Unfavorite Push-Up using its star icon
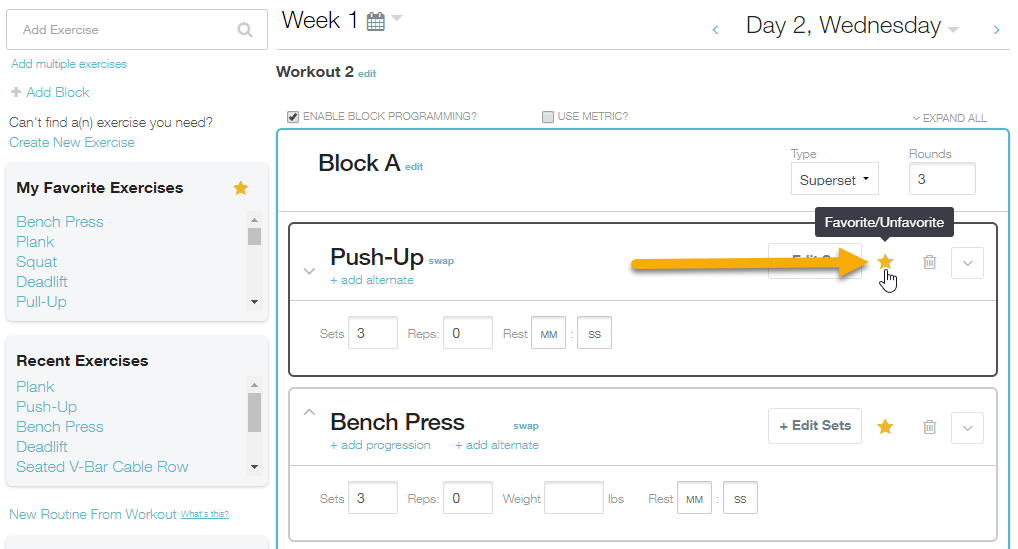1018x549 pixels. tap(885, 262)
